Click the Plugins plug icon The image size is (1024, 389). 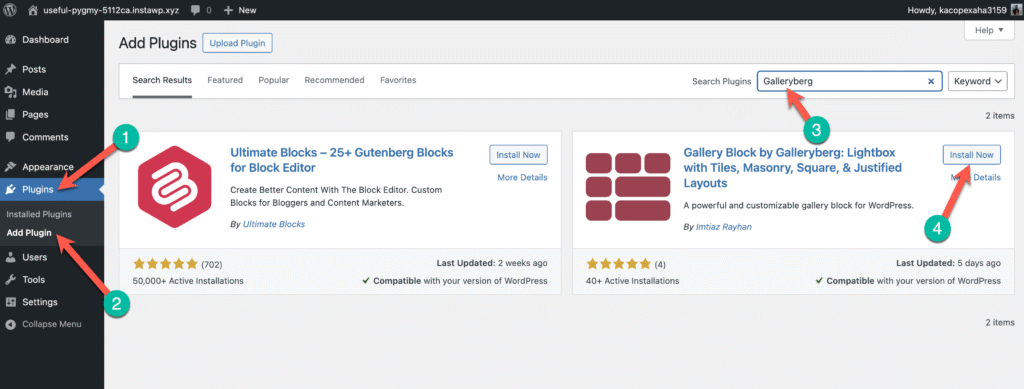(x=10, y=189)
